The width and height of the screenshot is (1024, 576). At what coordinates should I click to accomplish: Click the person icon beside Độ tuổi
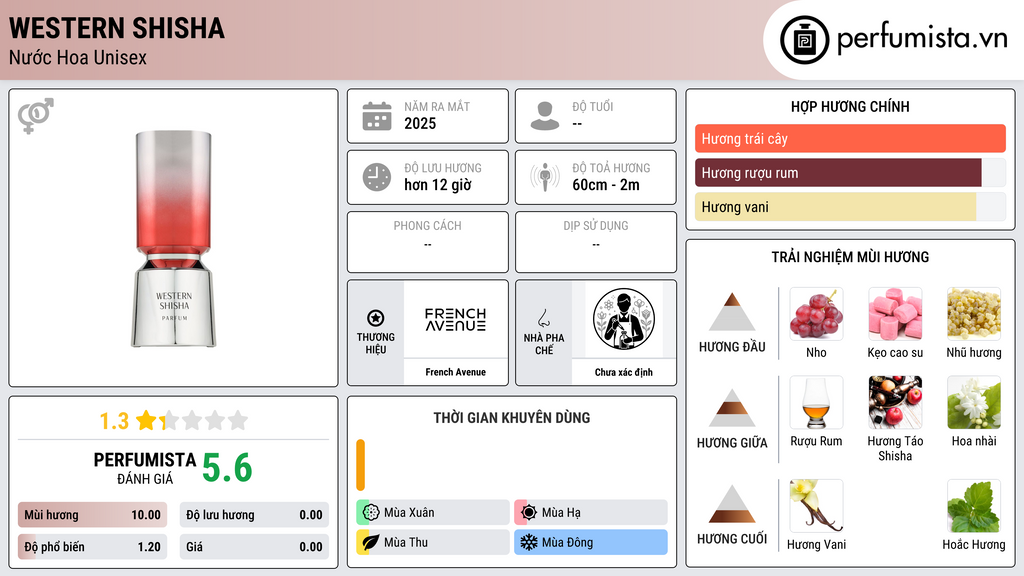click(x=545, y=116)
